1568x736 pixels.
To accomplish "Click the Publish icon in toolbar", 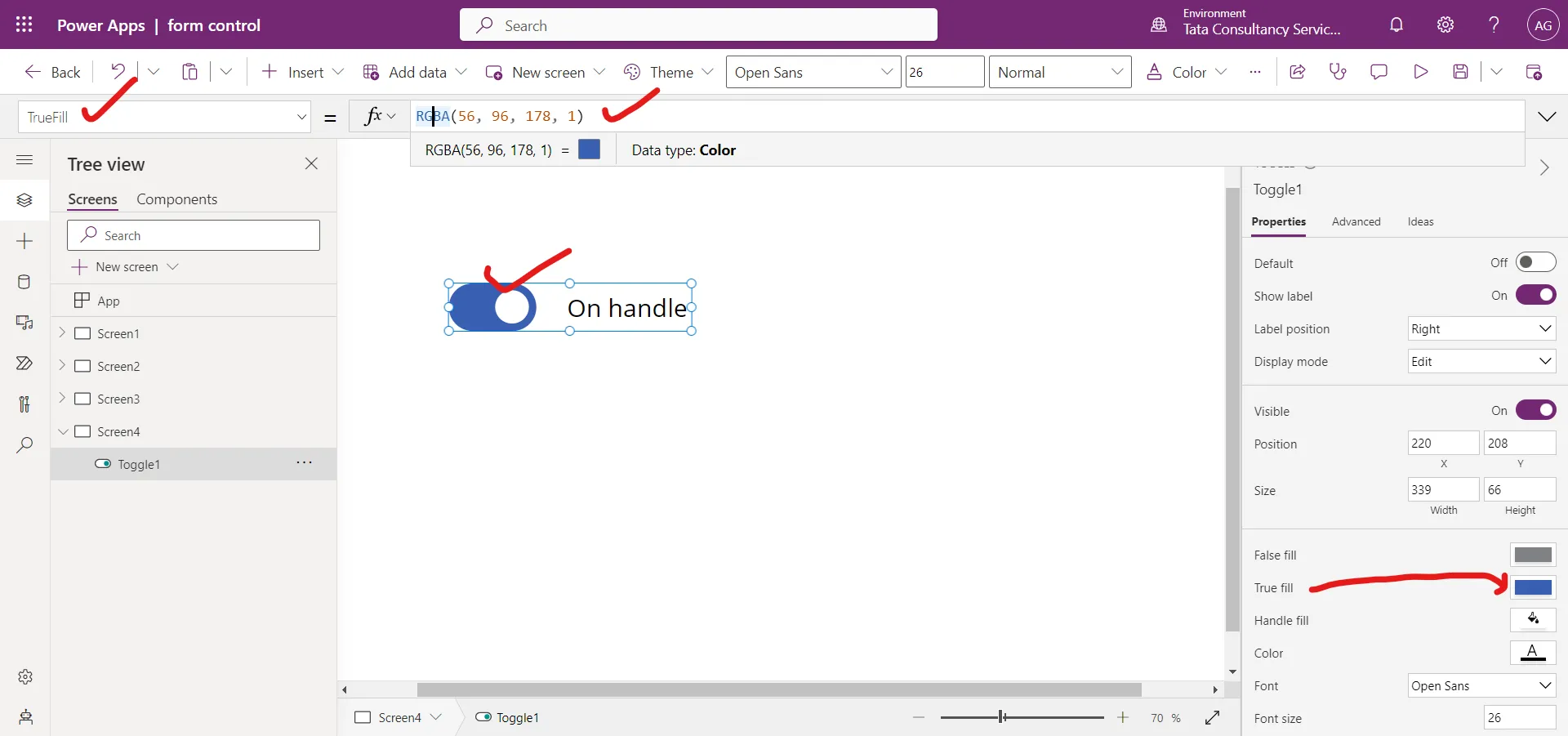I will tap(1534, 72).
